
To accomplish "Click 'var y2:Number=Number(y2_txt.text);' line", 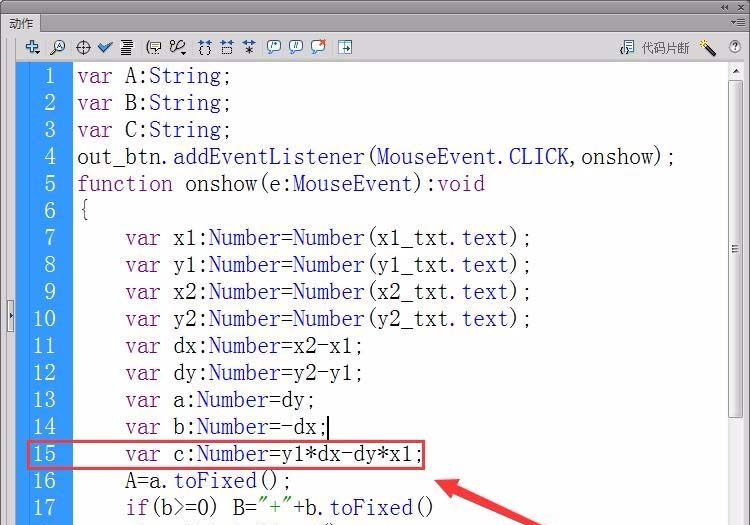I will pos(328,318).
